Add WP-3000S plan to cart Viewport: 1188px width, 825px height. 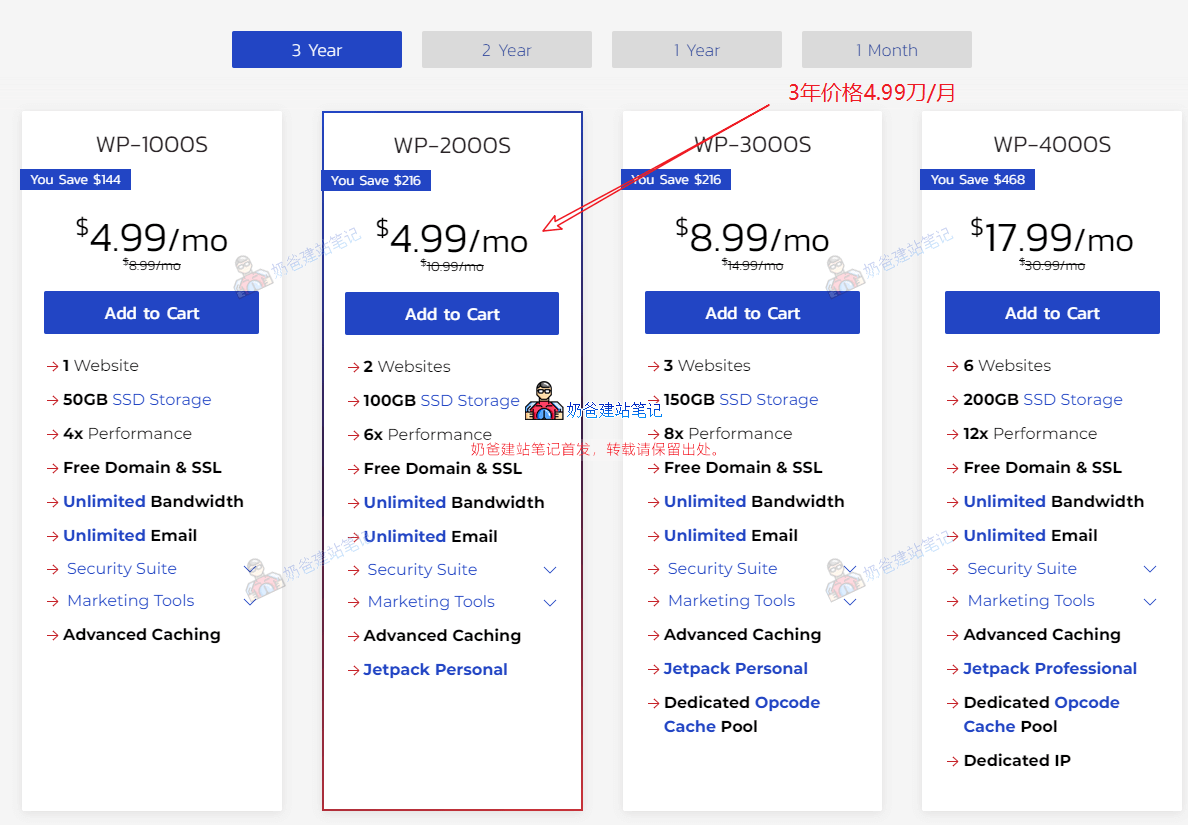pos(752,313)
